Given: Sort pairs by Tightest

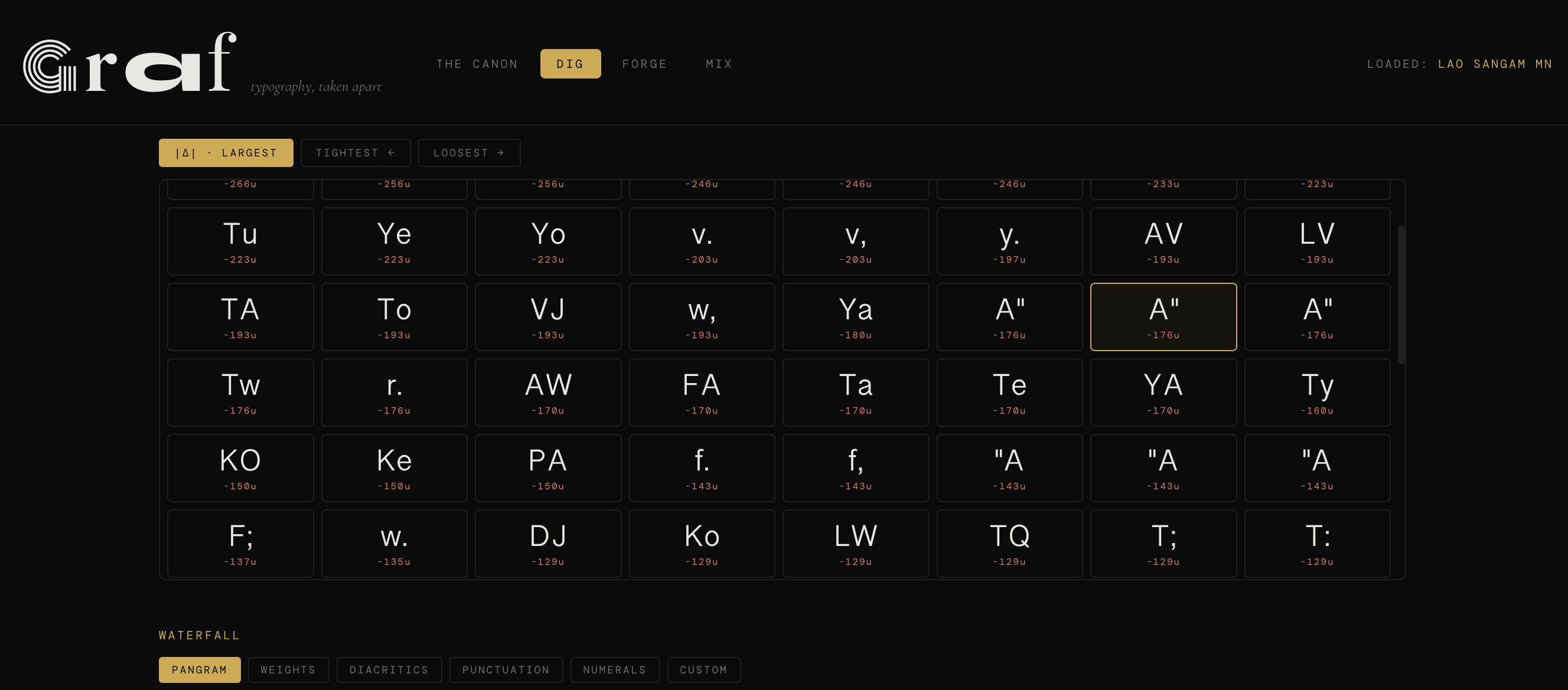Looking at the screenshot, I should [355, 153].
